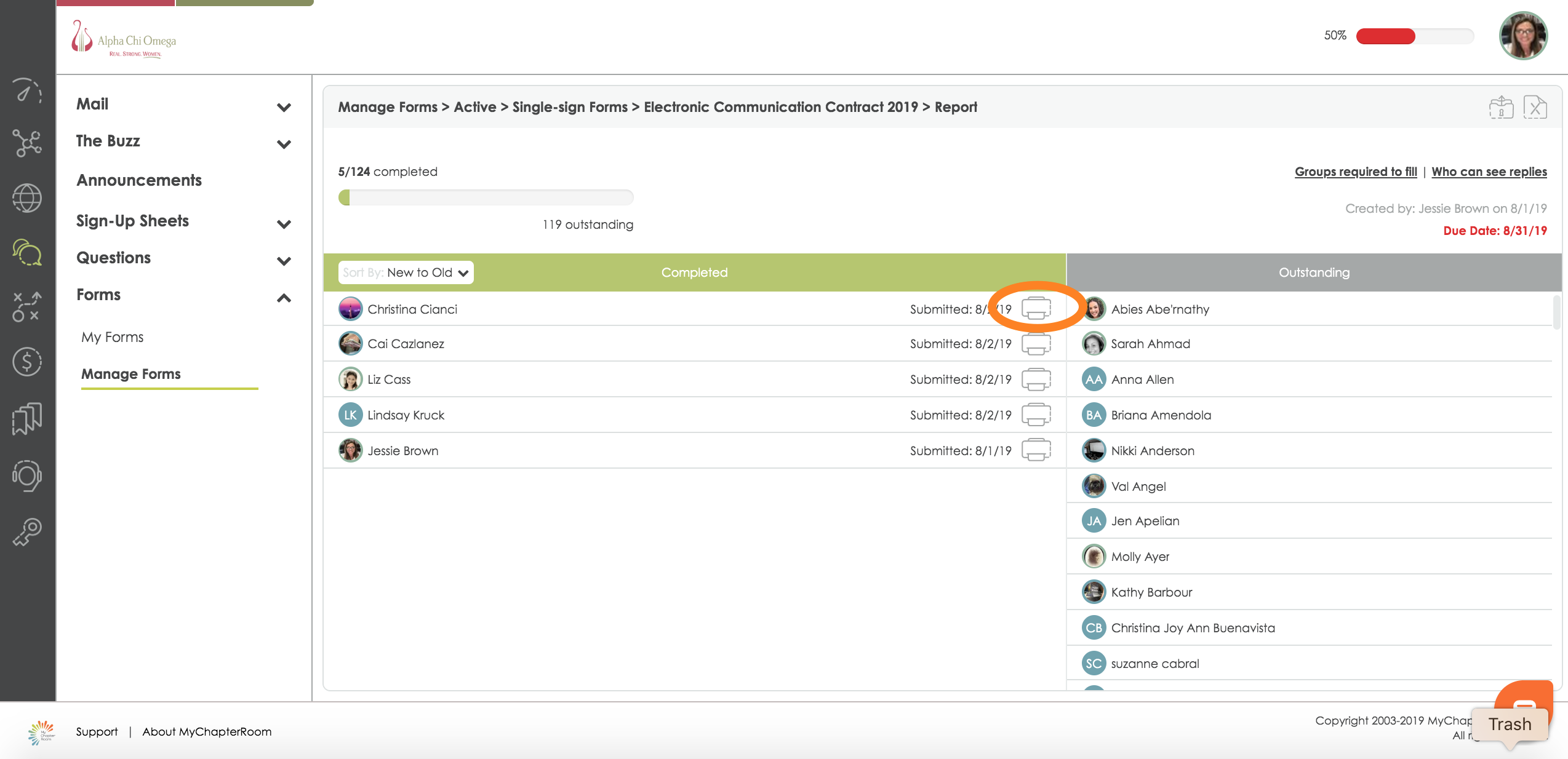1568x759 pixels.
Task: Click the key icon in sidebar
Action: [x=27, y=531]
